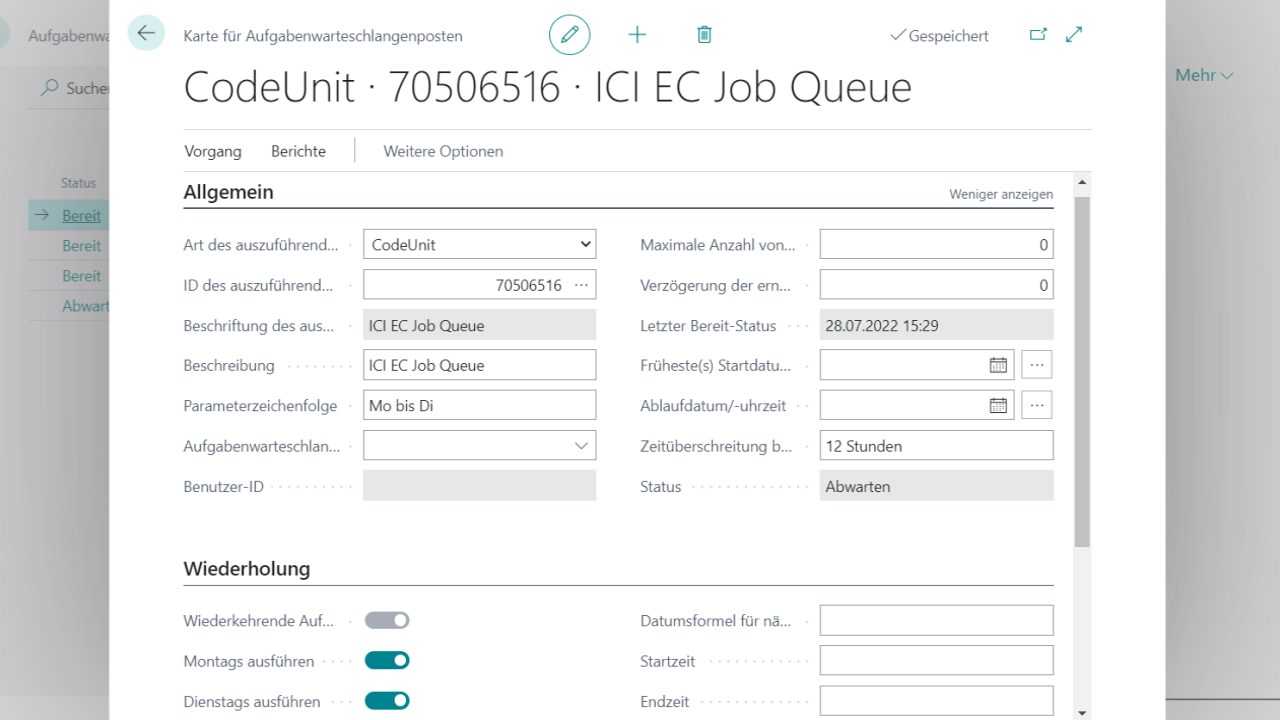Click the back arrow button

point(146,33)
